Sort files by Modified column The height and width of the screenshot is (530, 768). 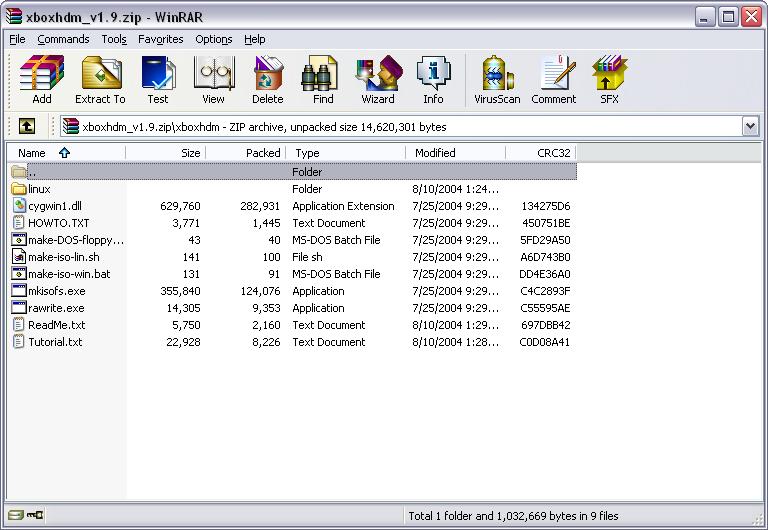[456, 153]
